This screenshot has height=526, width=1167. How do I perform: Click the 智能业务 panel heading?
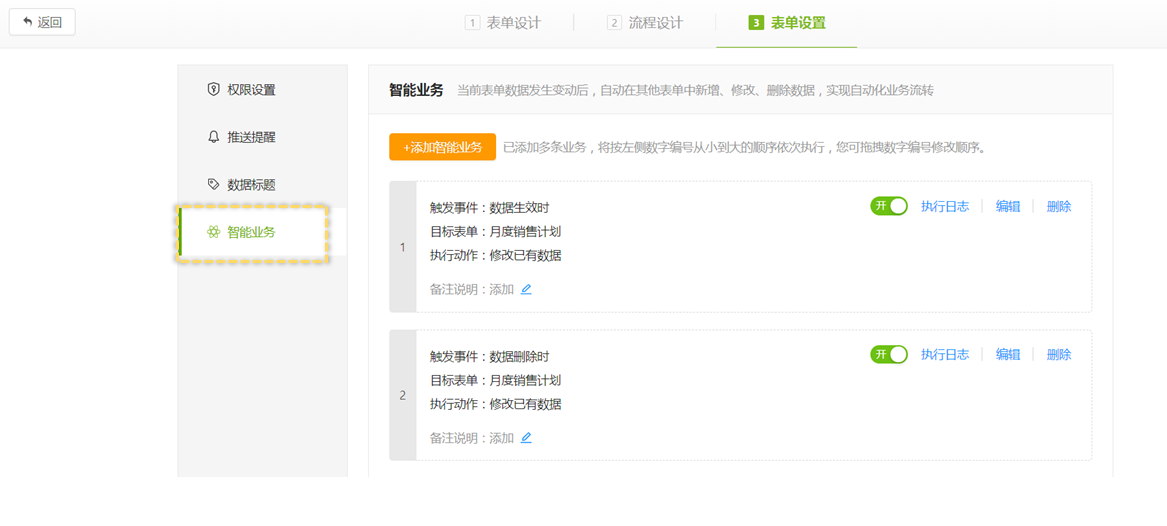click(x=416, y=91)
